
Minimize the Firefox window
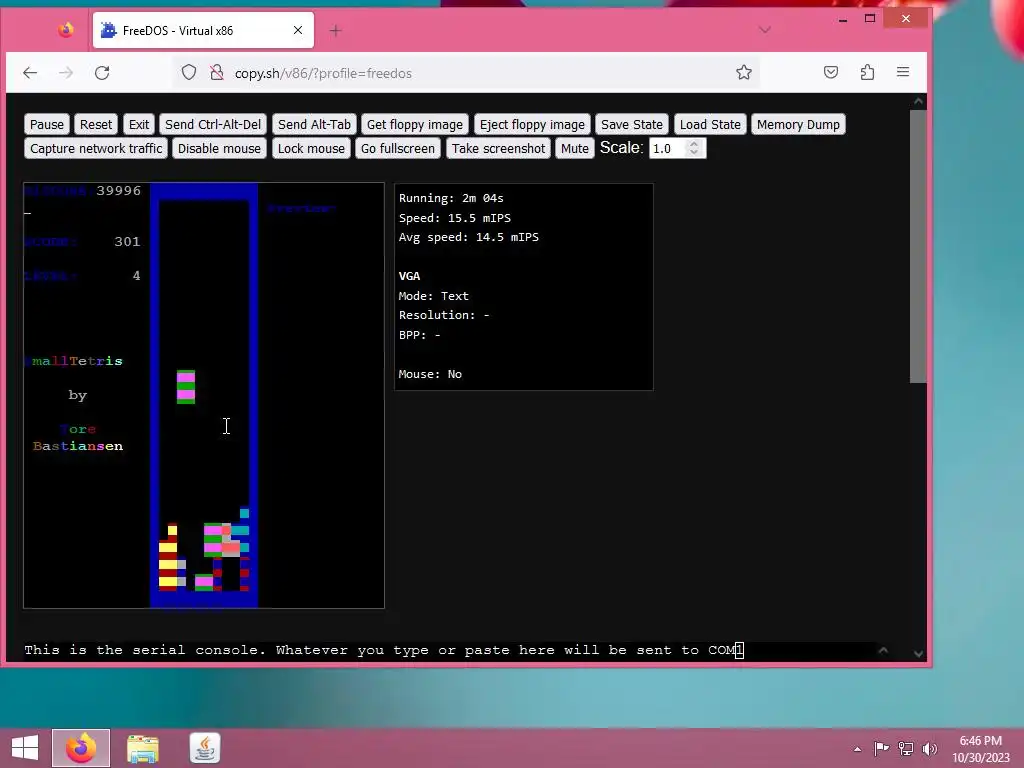coord(843,19)
